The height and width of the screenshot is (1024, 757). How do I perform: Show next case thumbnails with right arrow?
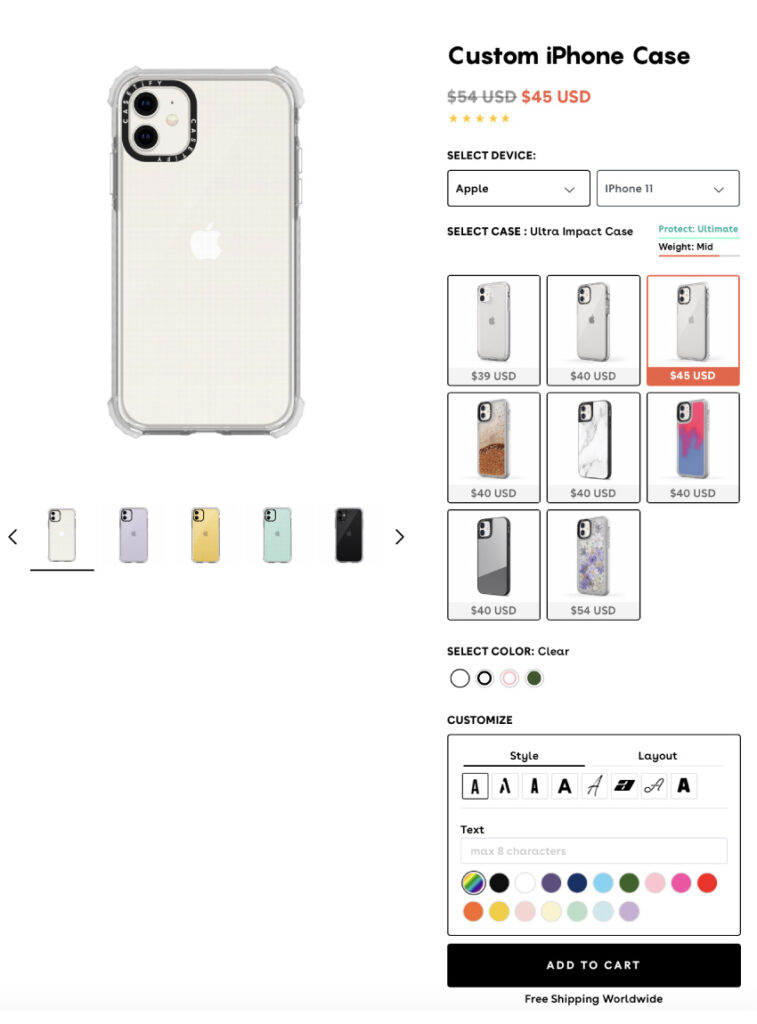[400, 537]
